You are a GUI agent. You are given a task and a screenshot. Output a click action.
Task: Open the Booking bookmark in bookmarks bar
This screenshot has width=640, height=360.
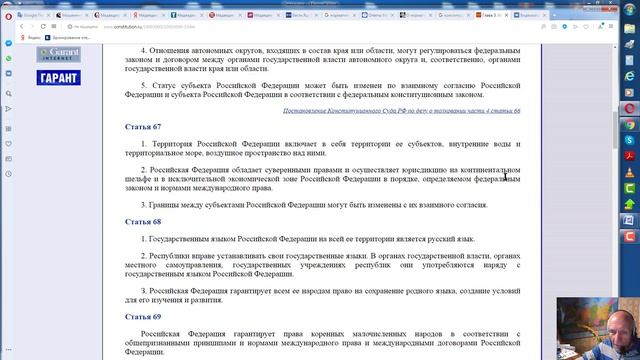coord(68,38)
